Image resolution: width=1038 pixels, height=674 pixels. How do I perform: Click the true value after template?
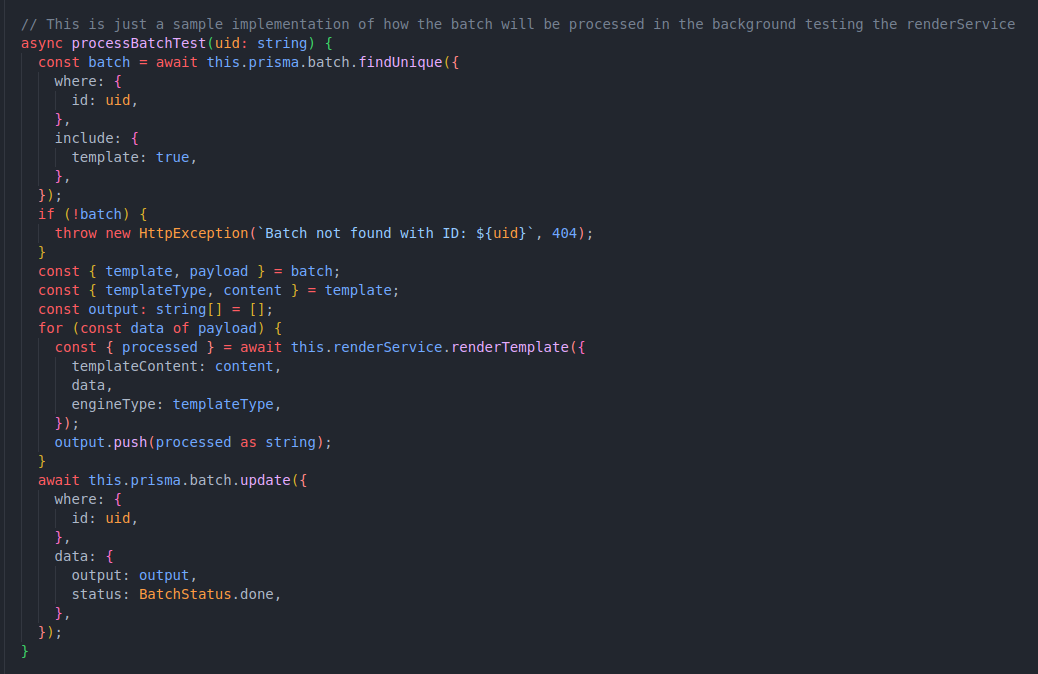[x=172, y=157]
